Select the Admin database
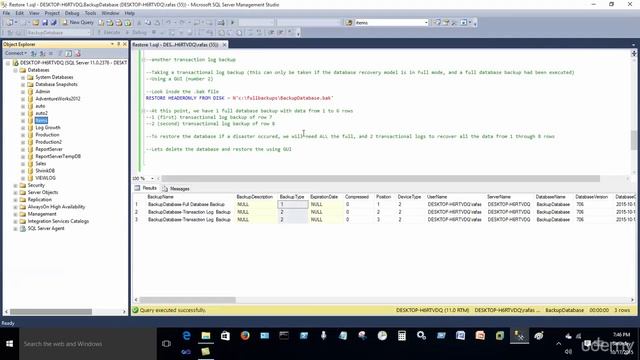Image resolution: width=640 pixels, height=360 pixels. click(x=42, y=91)
